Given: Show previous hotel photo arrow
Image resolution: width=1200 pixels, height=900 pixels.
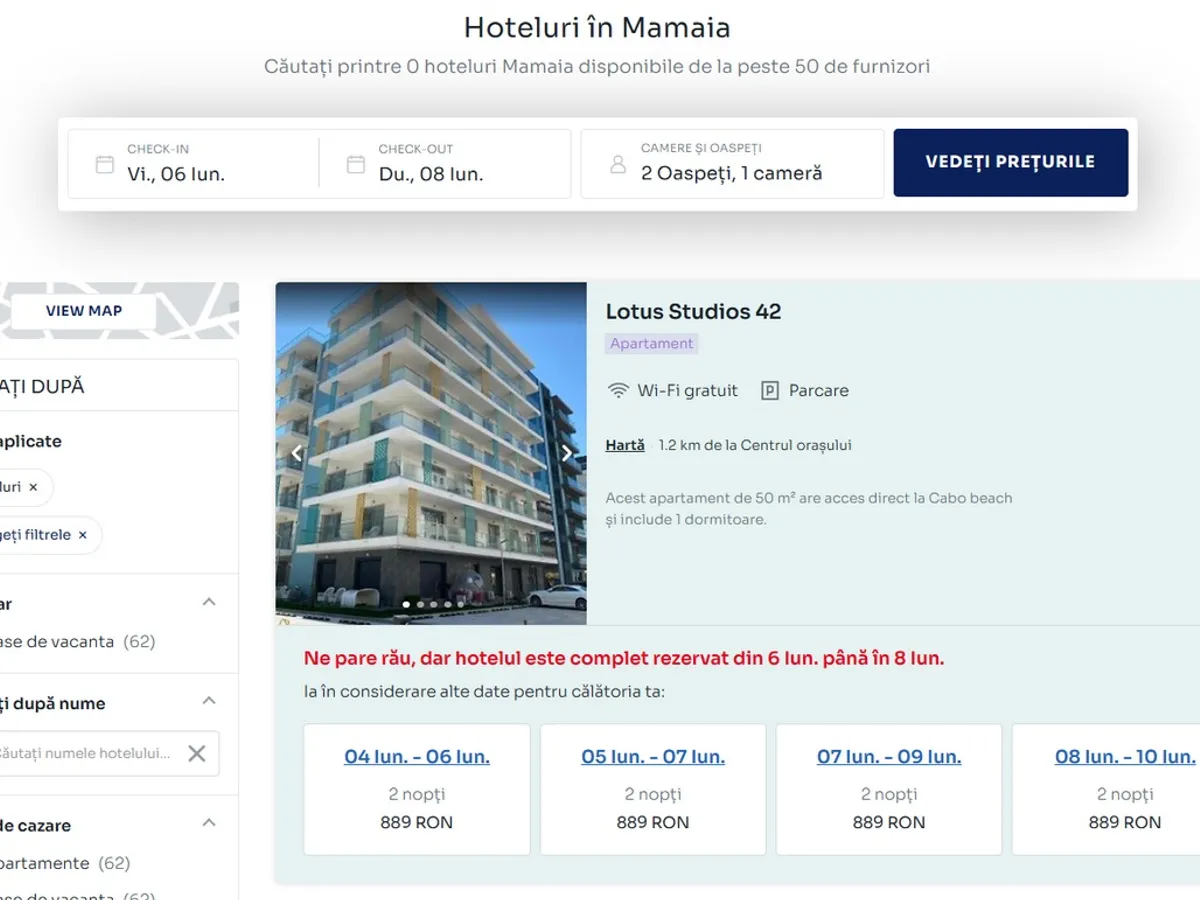Looking at the screenshot, I should pyautogui.click(x=296, y=453).
